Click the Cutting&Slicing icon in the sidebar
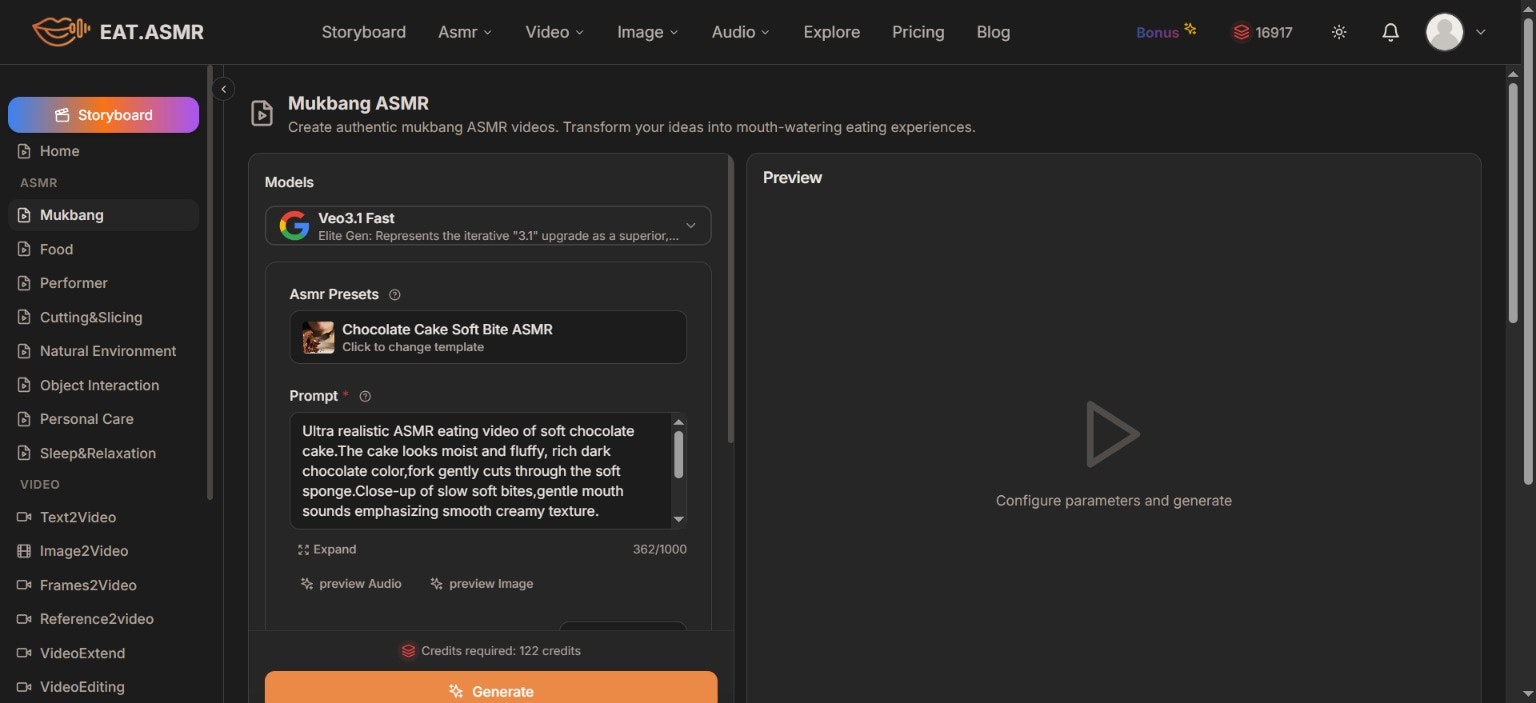Viewport: 1536px width, 703px height. pos(24,317)
